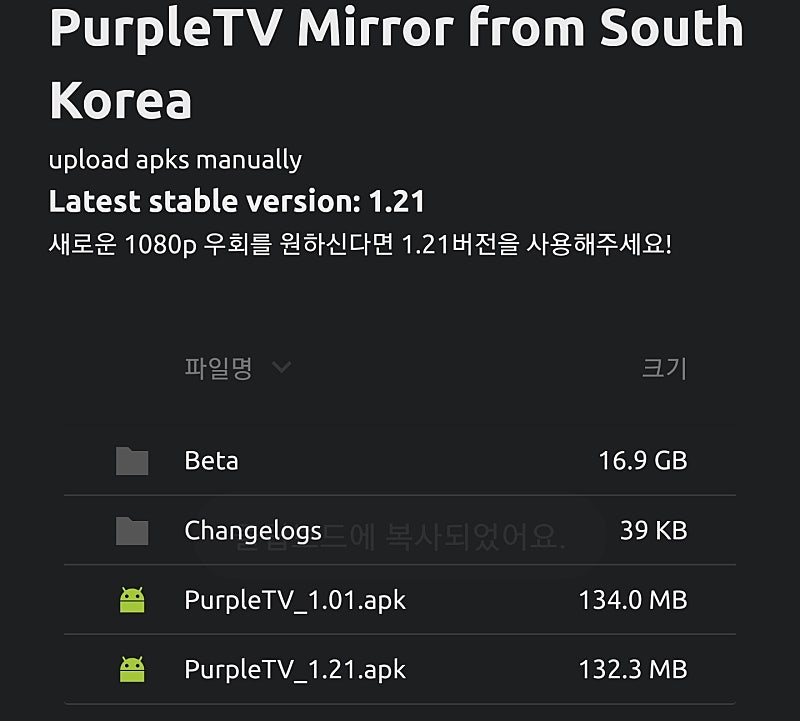Viewport: 800px width, 721px height.
Task: Open the Changelogs folder name link
Action: [253, 531]
